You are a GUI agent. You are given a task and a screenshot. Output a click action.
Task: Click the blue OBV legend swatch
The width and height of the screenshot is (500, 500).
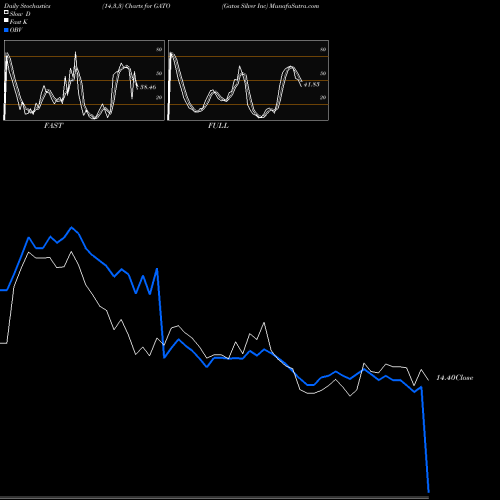[6, 30]
